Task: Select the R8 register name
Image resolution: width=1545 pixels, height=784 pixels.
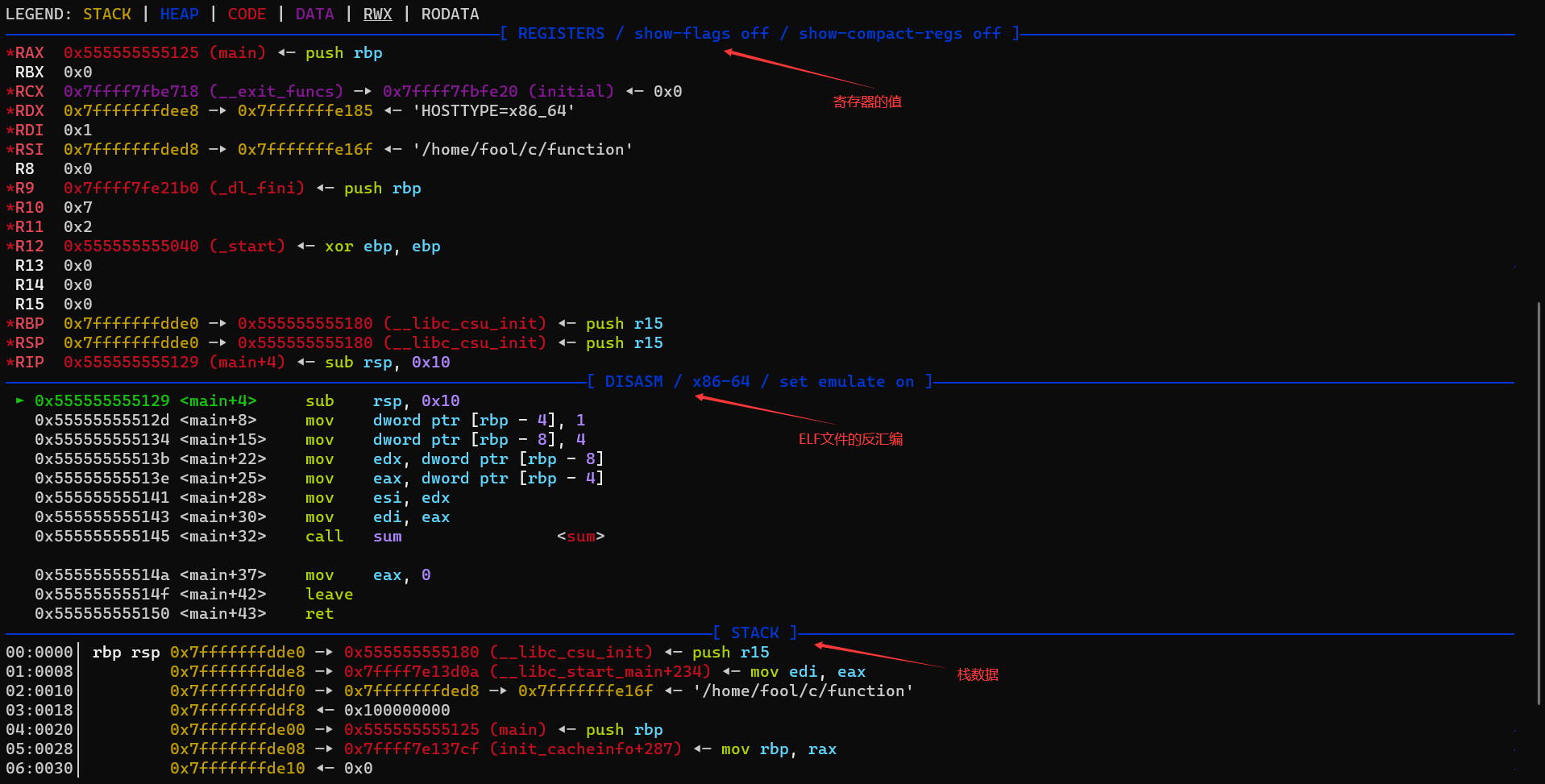Action: 24,168
